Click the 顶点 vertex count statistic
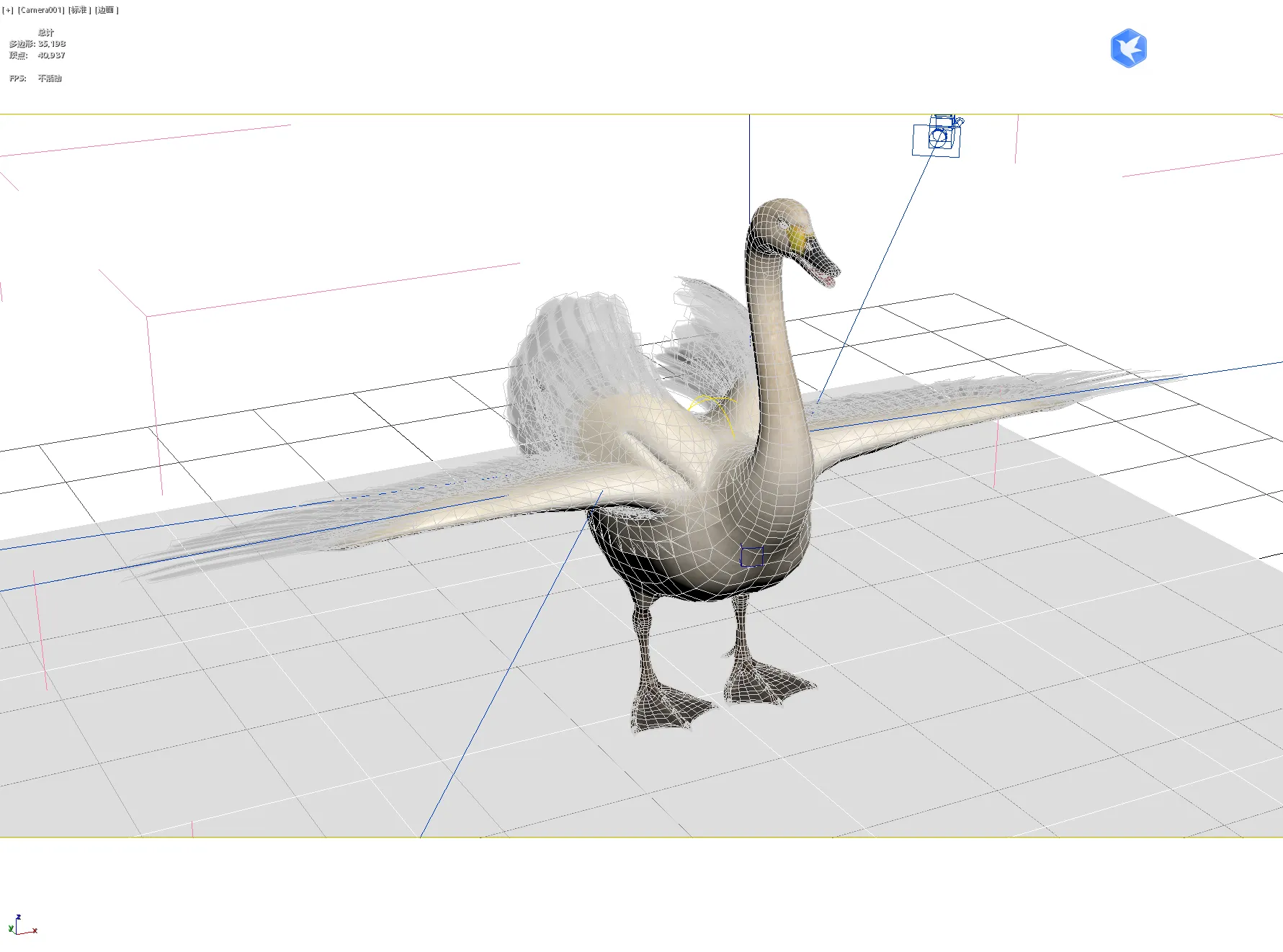1283x952 pixels. tap(37, 55)
